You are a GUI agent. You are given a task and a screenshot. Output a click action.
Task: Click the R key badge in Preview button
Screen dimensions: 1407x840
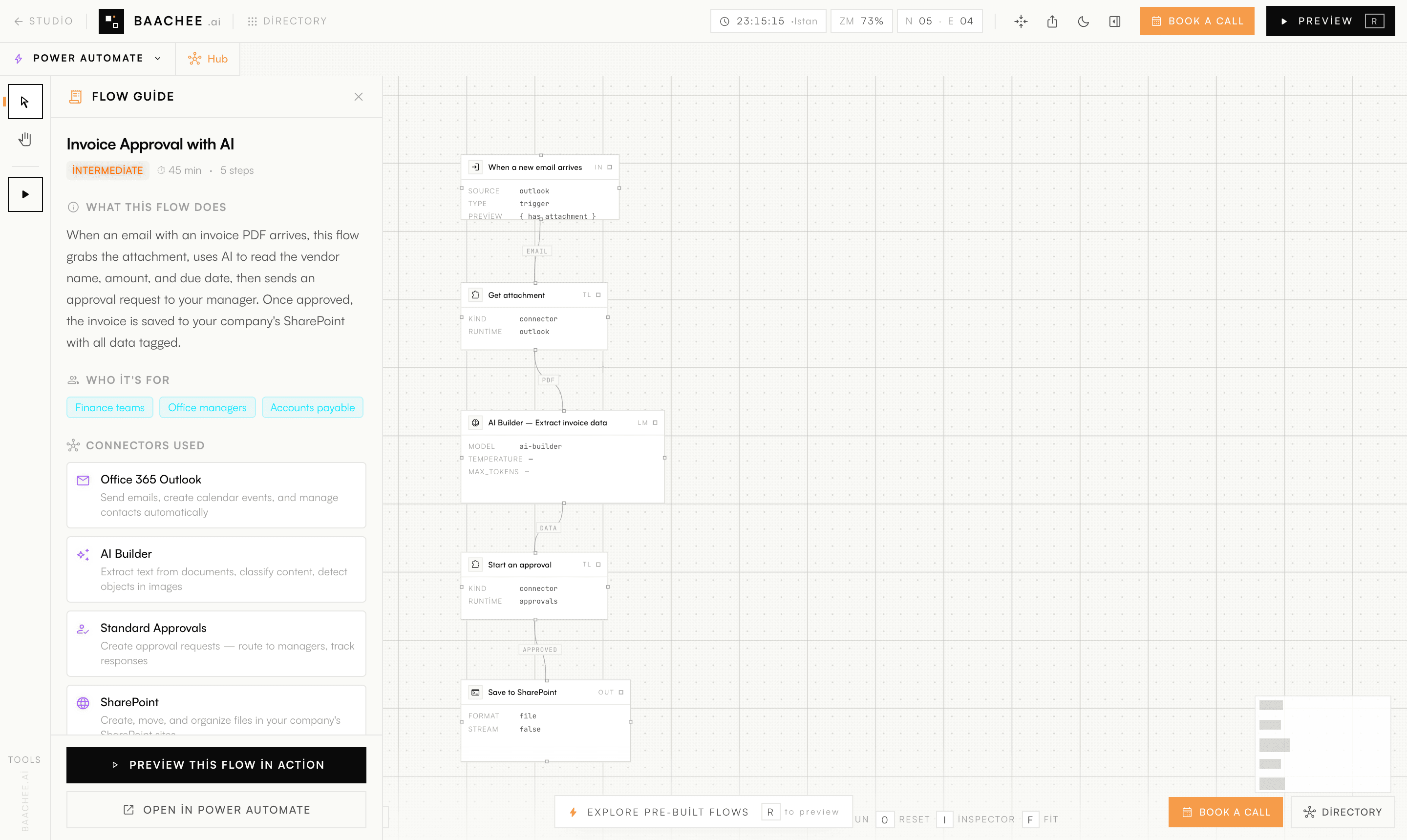tap(1374, 21)
